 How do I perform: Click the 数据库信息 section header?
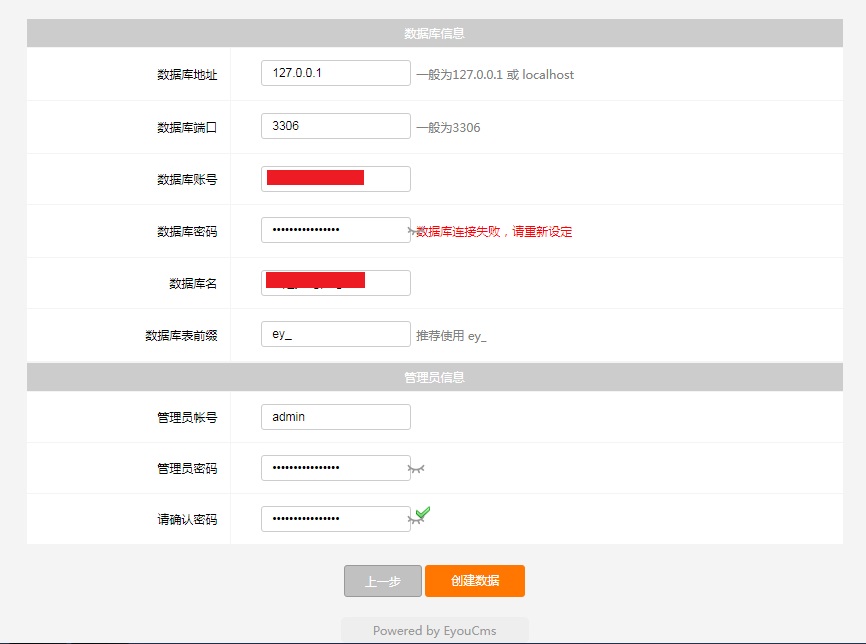click(x=435, y=33)
